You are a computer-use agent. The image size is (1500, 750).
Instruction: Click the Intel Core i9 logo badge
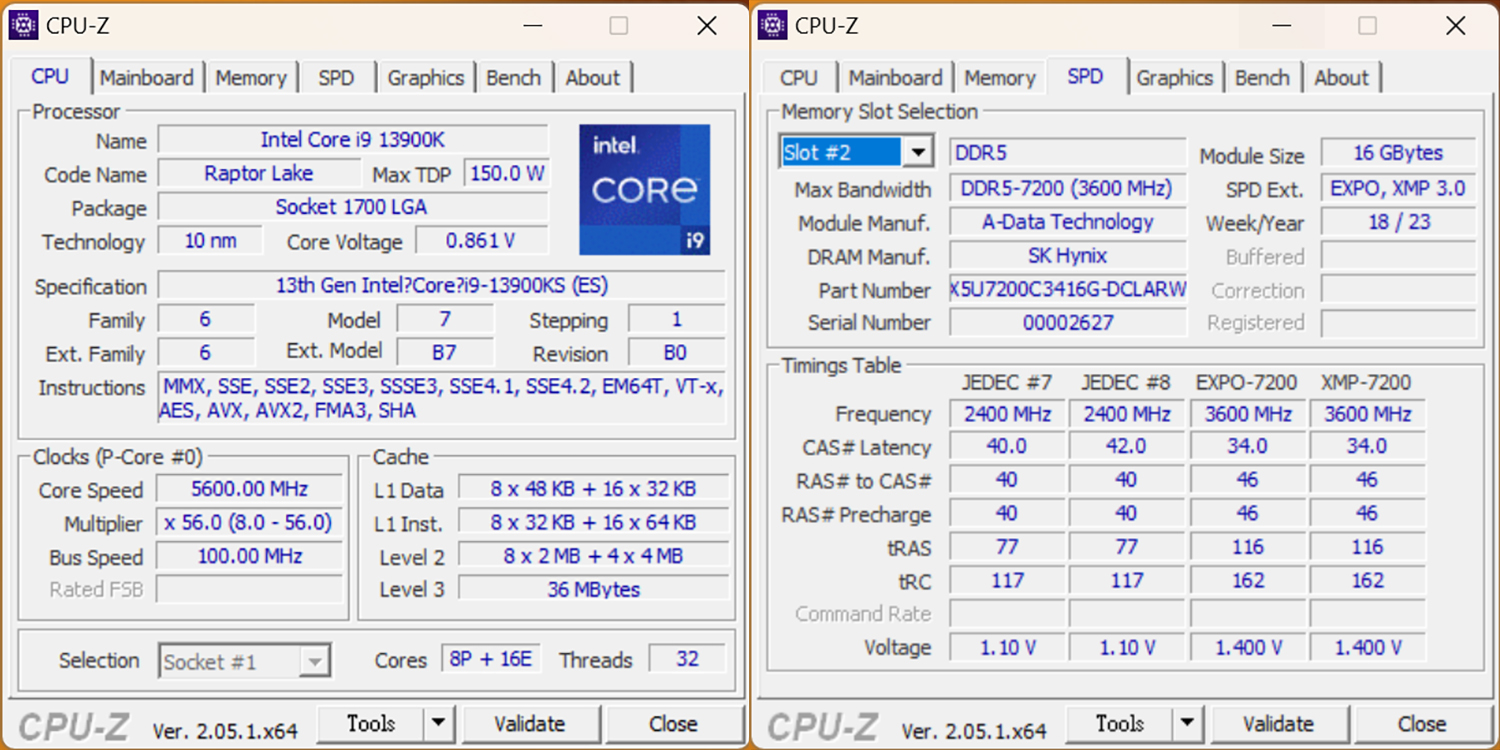(645, 189)
